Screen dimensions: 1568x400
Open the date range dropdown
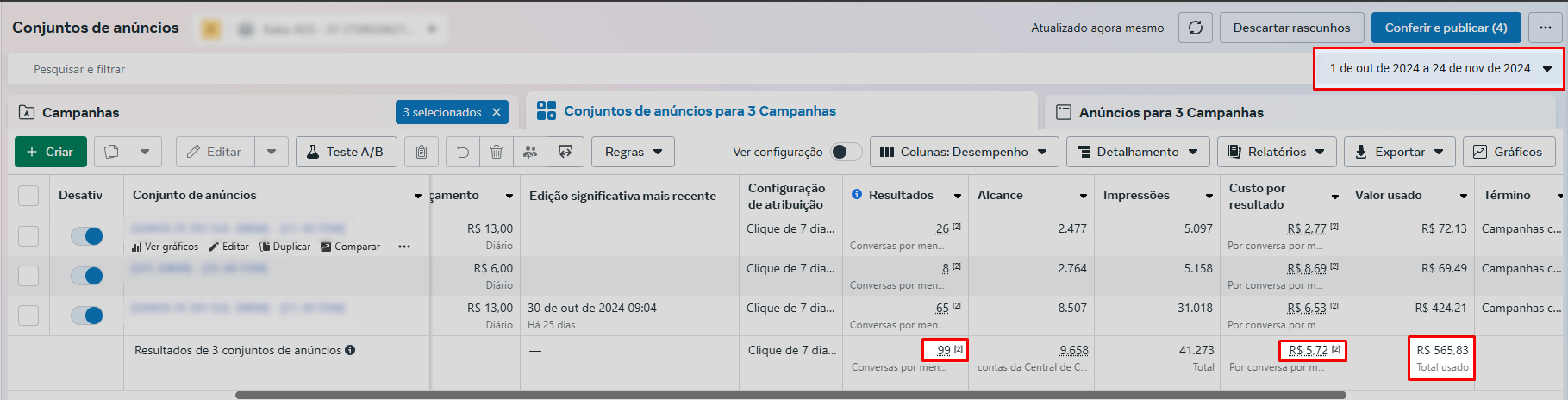tap(1439, 68)
